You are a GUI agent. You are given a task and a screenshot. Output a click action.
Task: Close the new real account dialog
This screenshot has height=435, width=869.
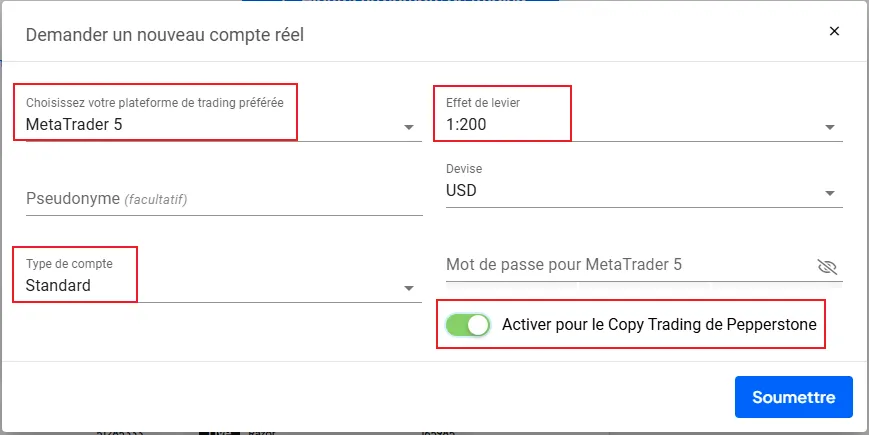[x=834, y=31]
